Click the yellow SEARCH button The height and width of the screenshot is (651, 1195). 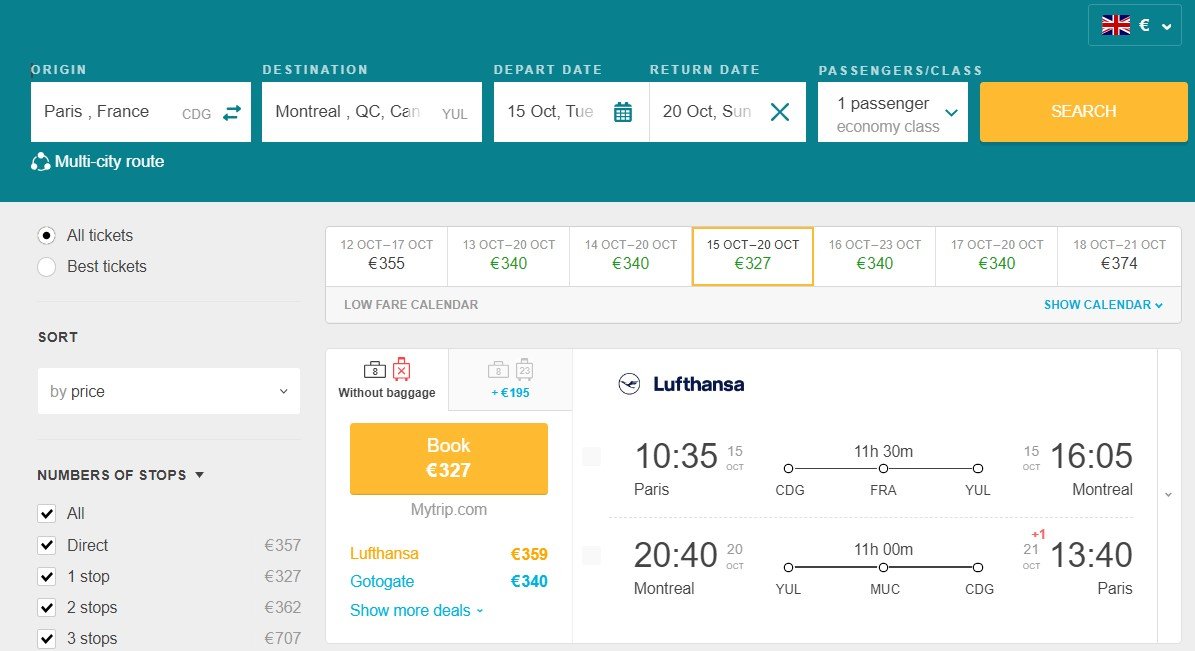click(x=1083, y=112)
